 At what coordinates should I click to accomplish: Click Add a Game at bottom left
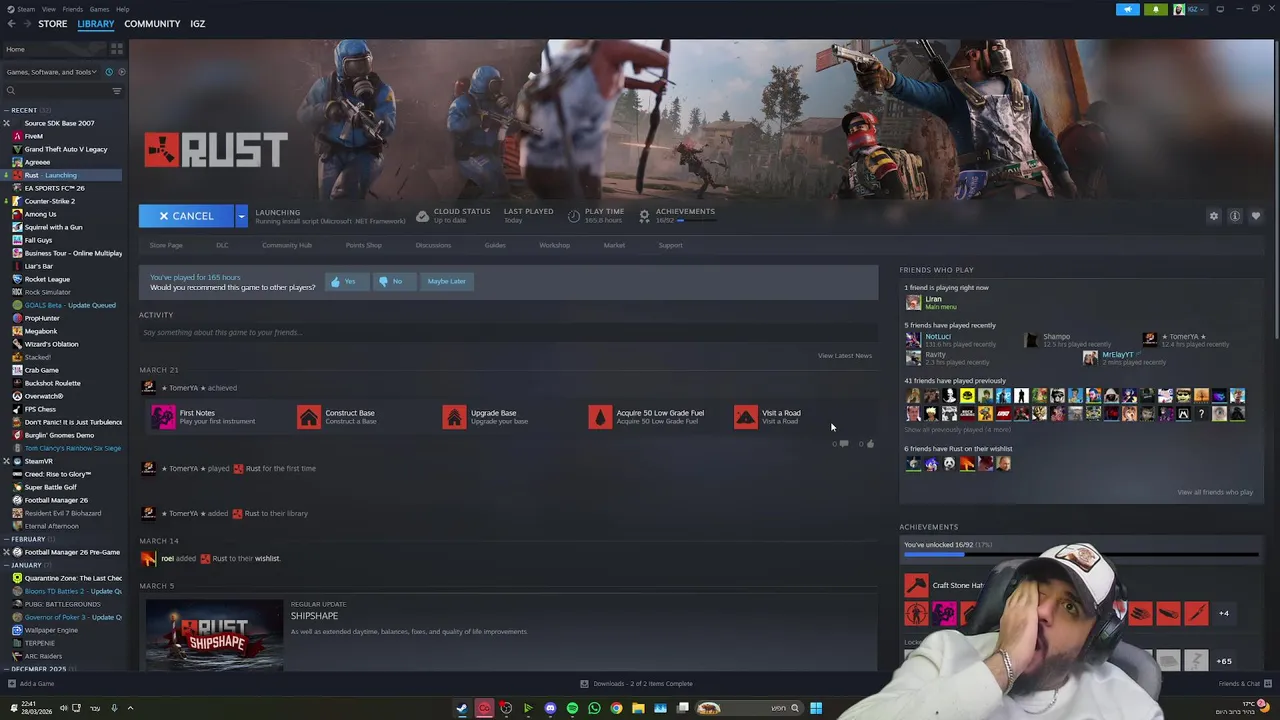coord(30,684)
